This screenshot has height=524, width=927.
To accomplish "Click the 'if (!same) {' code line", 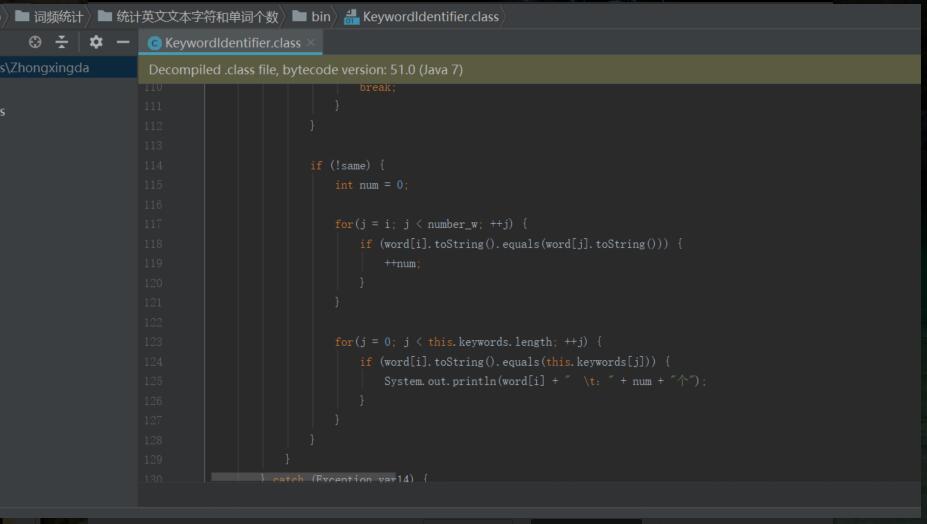I will (x=348, y=166).
